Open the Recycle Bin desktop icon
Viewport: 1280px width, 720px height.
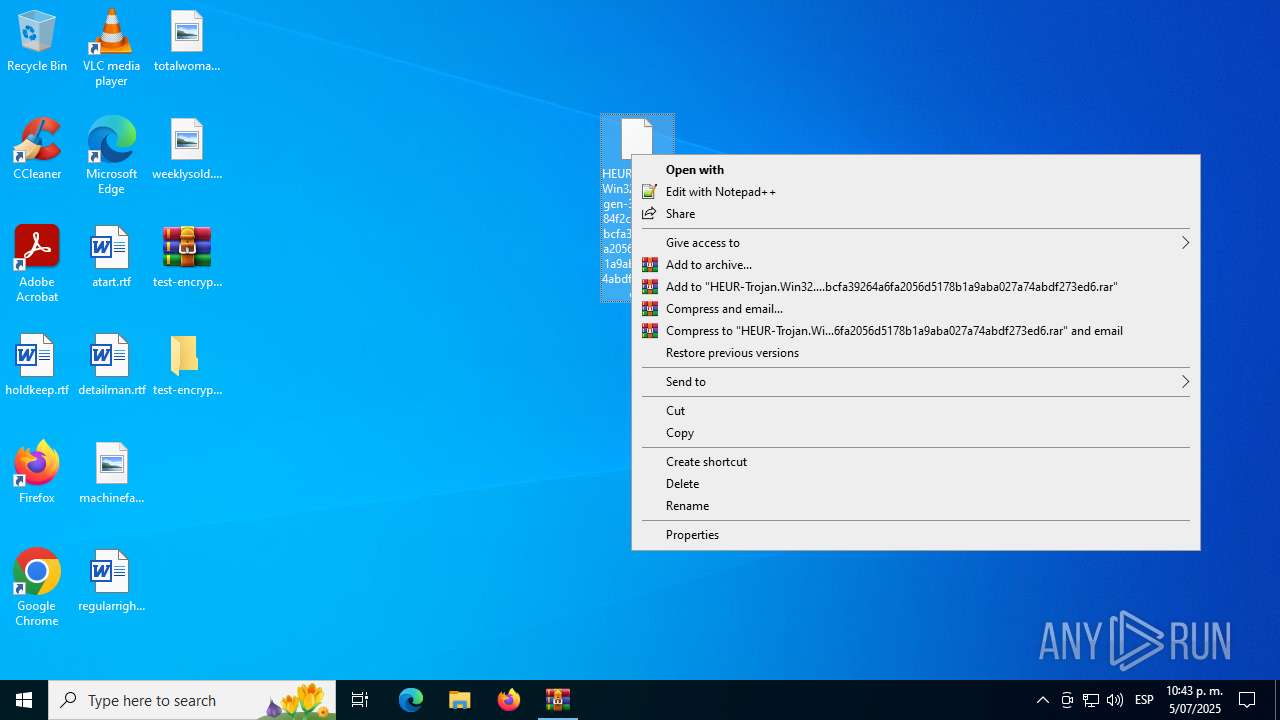coord(37,42)
